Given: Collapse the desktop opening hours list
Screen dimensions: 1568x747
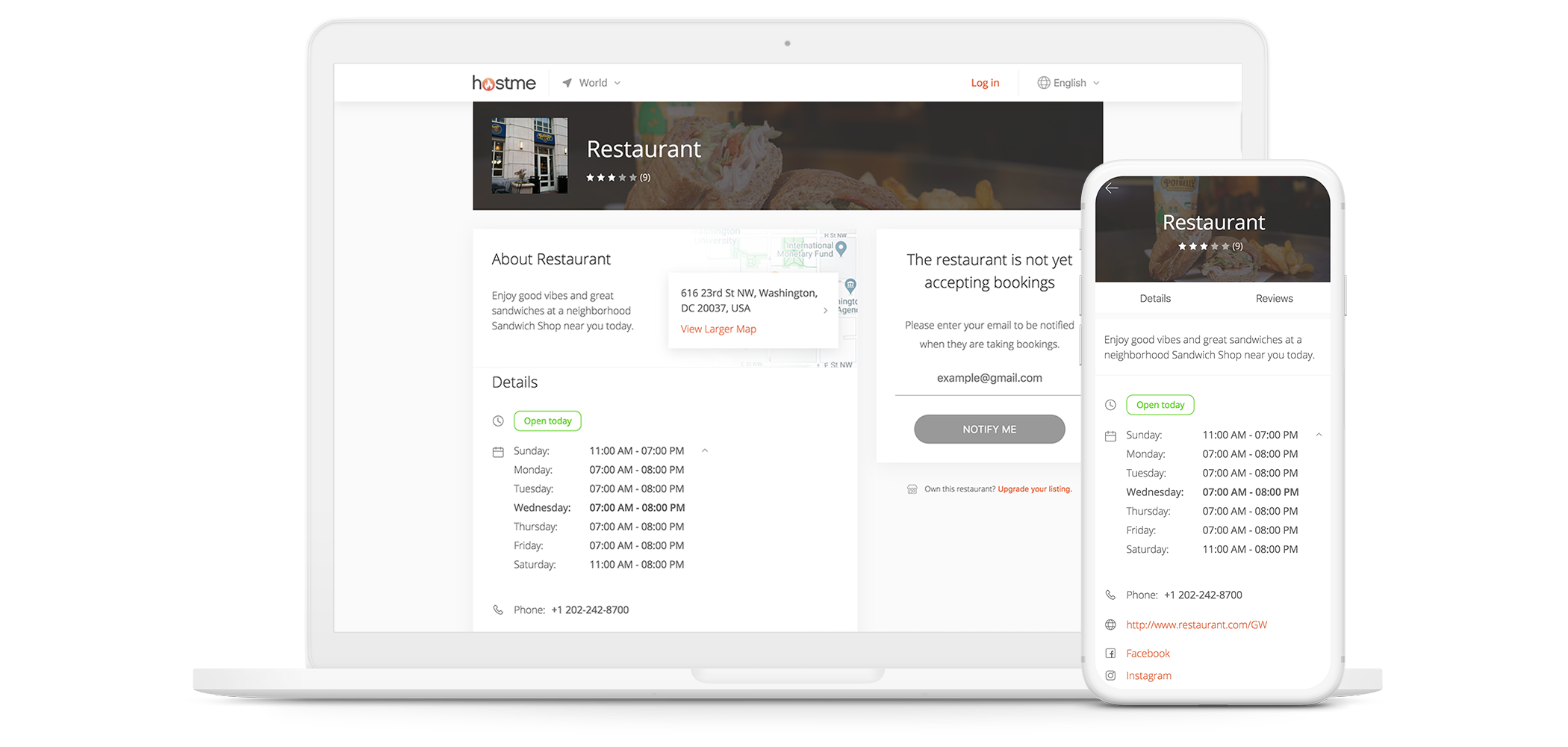Looking at the screenshot, I should (704, 450).
